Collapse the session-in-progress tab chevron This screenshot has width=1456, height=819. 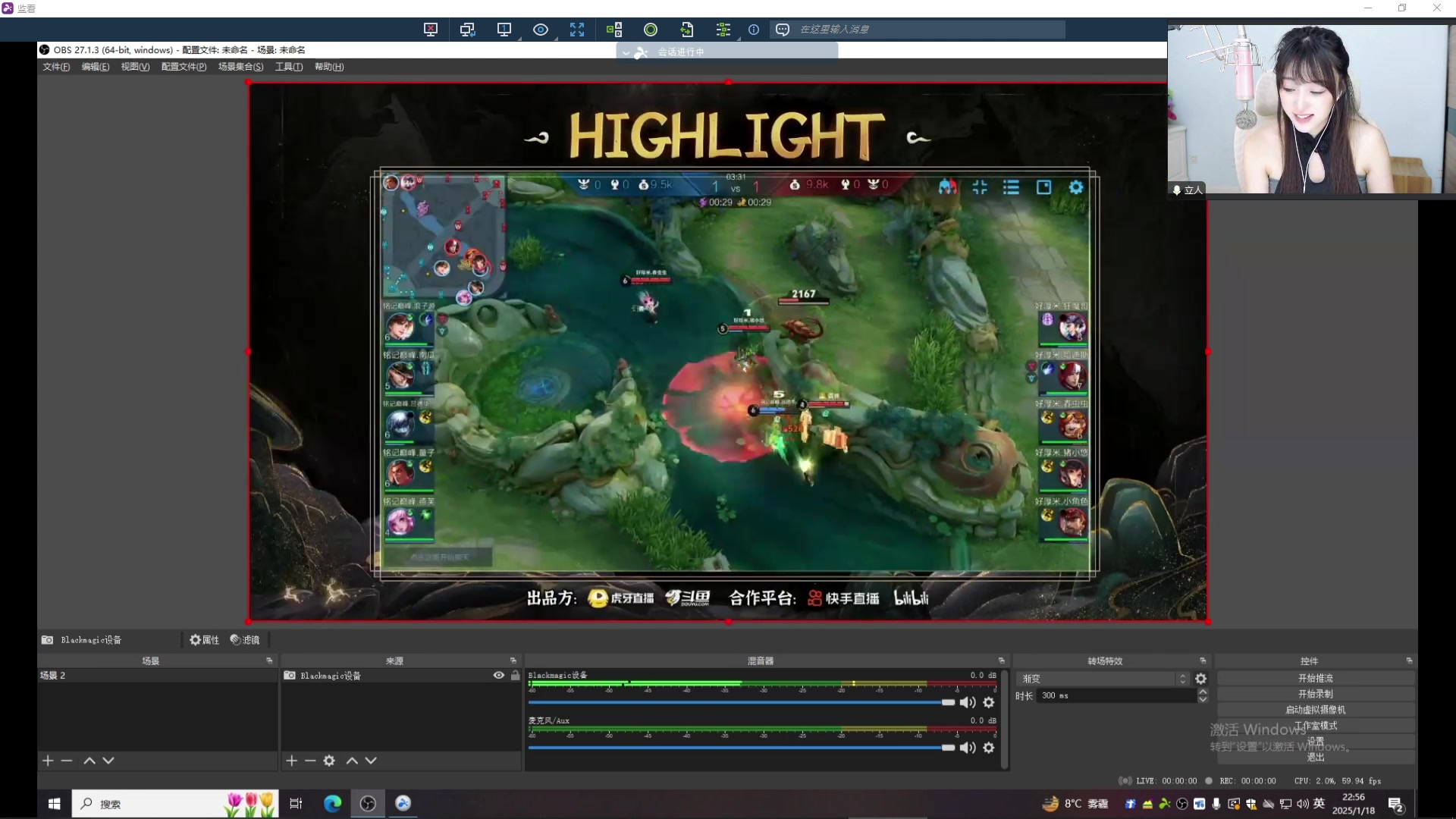tap(626, 52)
